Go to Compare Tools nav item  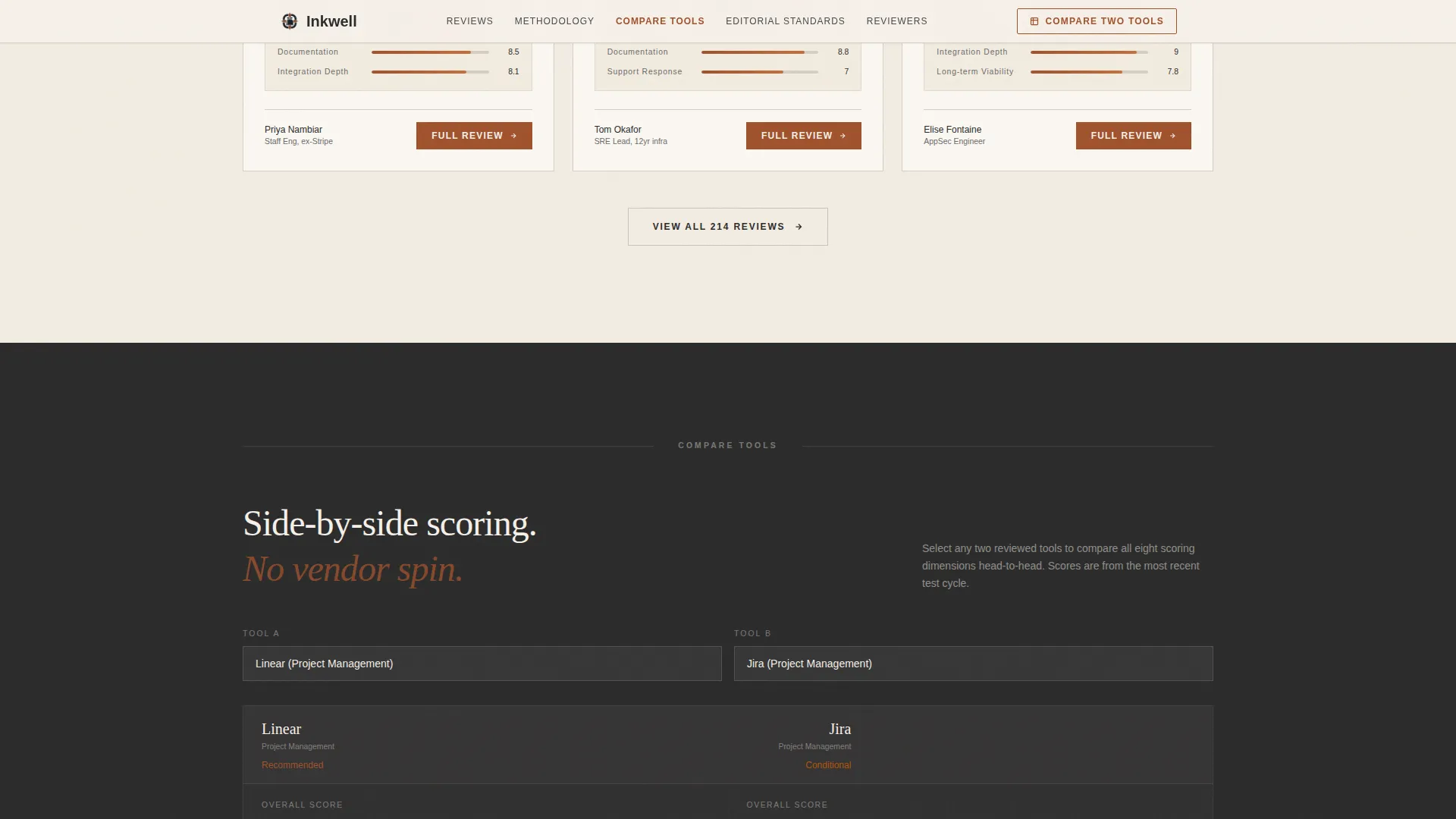660,21
